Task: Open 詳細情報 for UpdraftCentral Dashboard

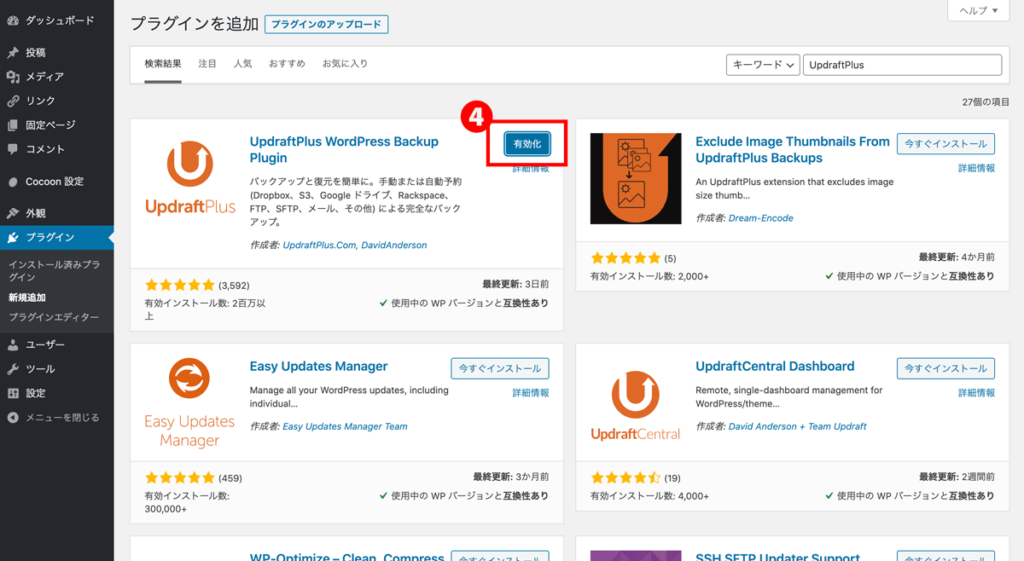Action: pyautogui.click(x=976, y=393)
